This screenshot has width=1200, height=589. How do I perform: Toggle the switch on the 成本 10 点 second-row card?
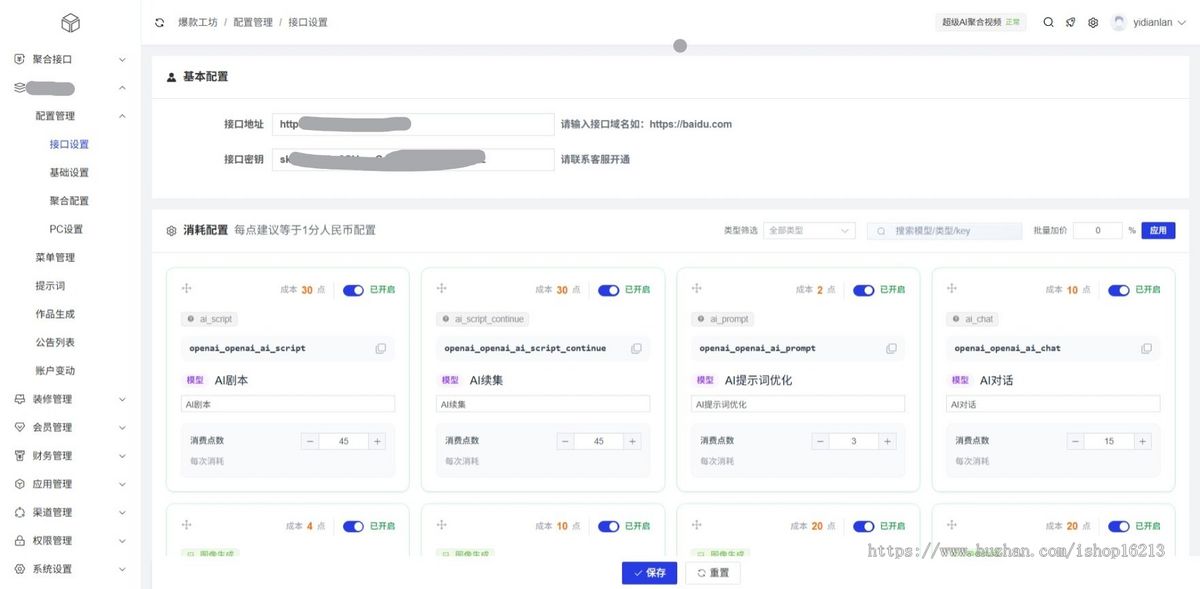point(608,526)
